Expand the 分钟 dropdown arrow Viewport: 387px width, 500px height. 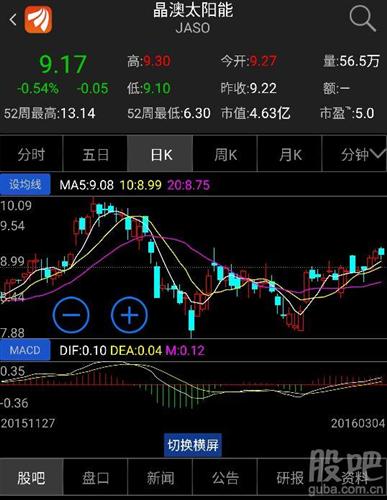378,154
